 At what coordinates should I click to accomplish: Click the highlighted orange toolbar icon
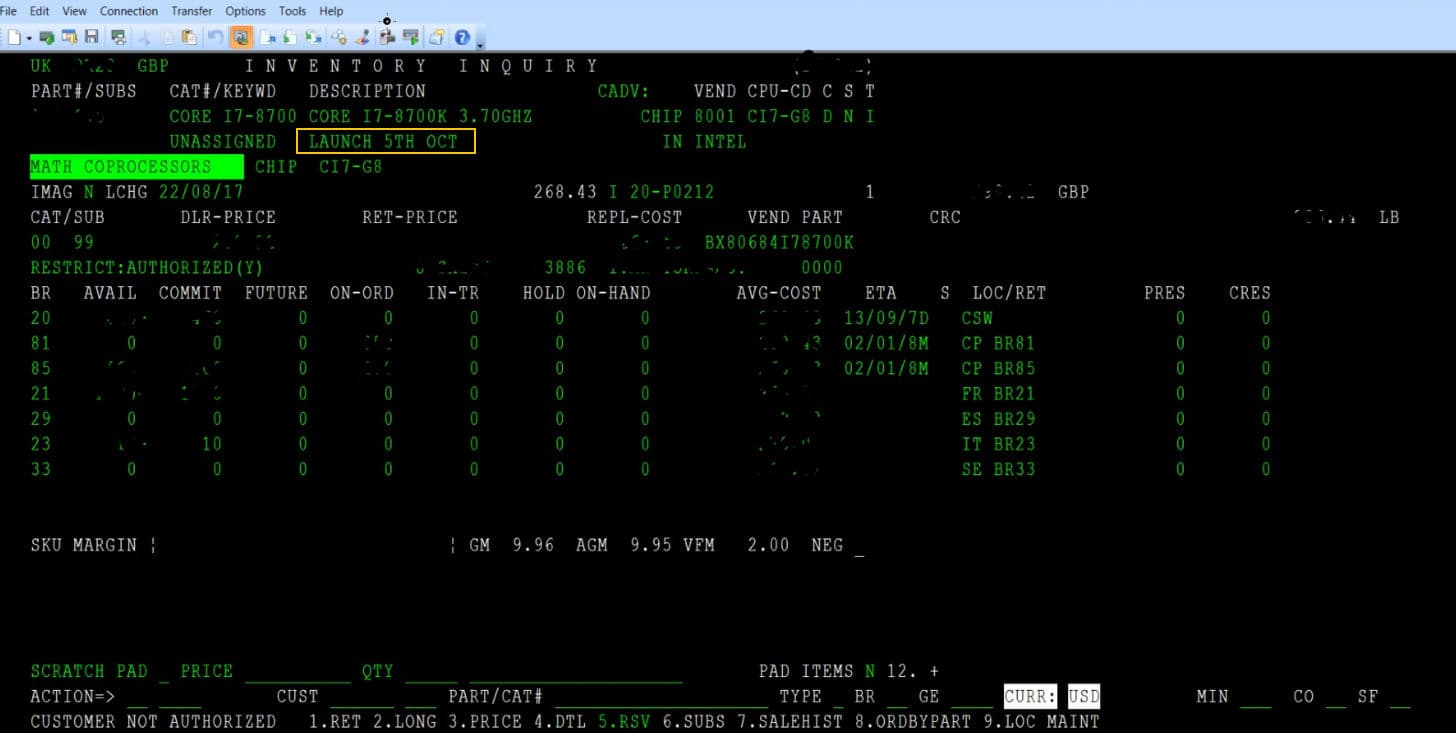[241, 37]
